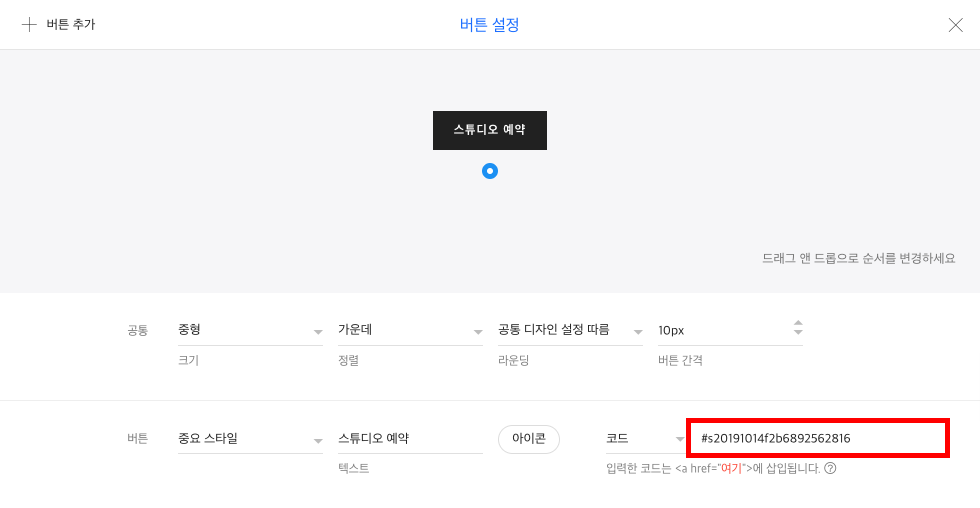The width and height of the screenshot is (980, 508).
Task: Open the 아이콘 picker button
Action: click(x=529, y=439)
